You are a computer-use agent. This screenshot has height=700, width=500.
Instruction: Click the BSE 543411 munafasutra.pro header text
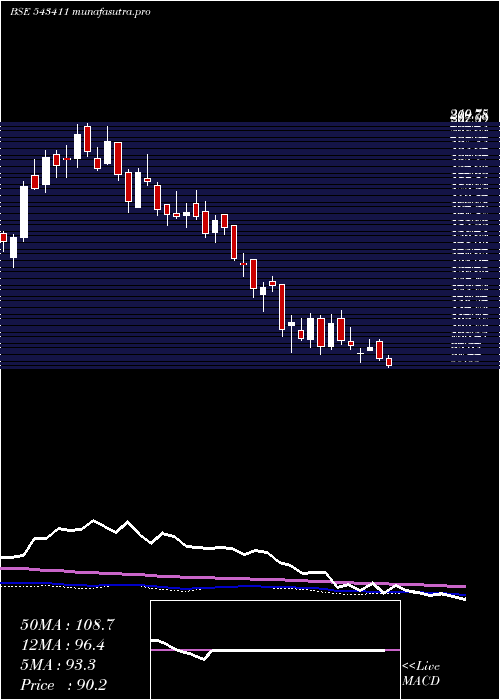pos(80,12)
